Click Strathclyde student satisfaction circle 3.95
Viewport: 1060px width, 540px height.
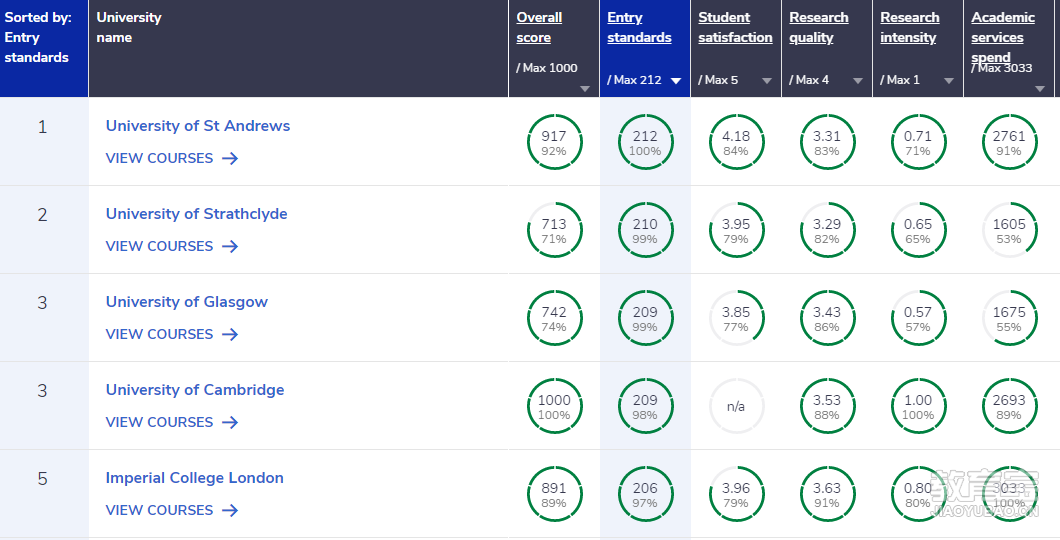click(x=736, y=230)
